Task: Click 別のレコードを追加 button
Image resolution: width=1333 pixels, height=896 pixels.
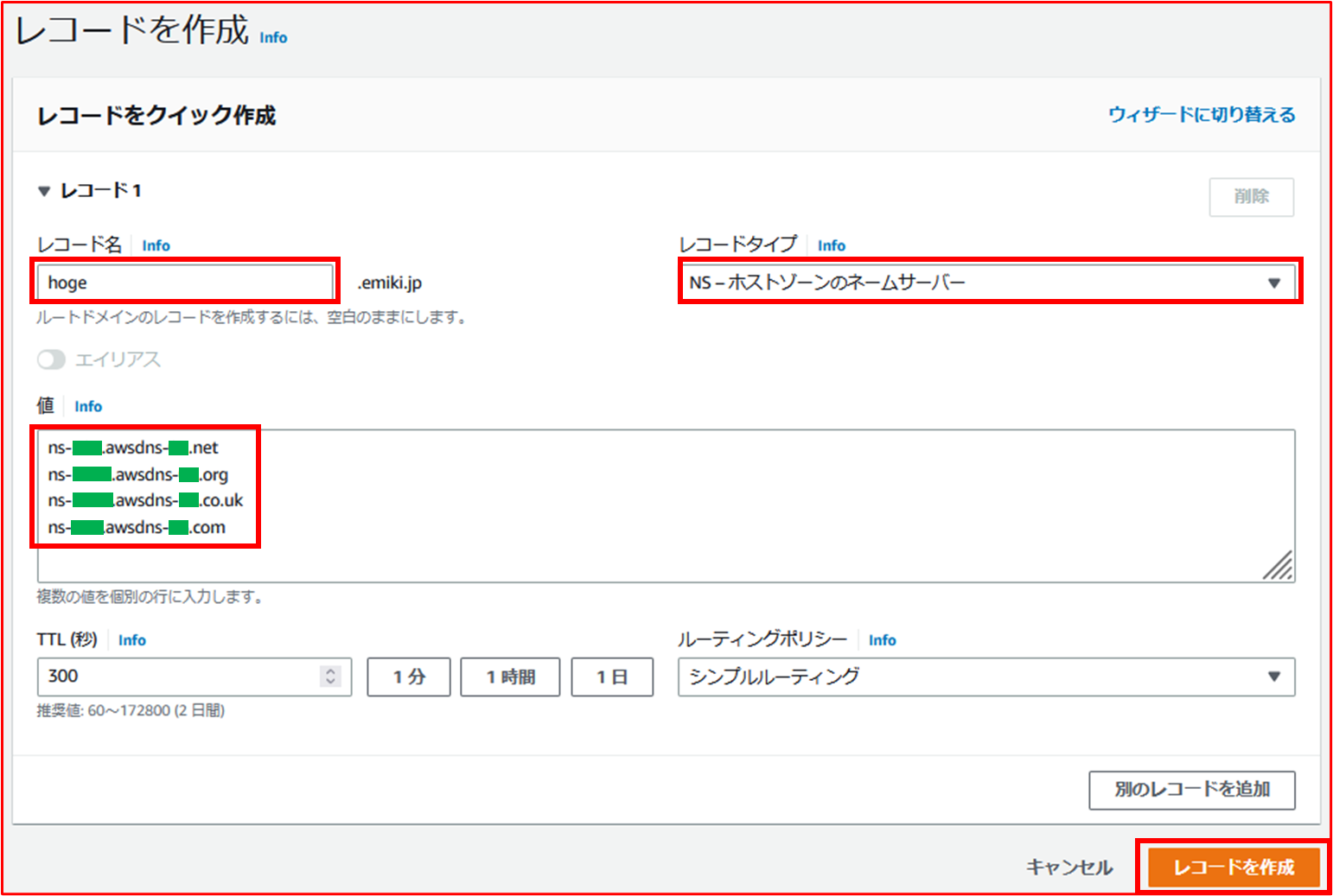Action: [1192, 790]
